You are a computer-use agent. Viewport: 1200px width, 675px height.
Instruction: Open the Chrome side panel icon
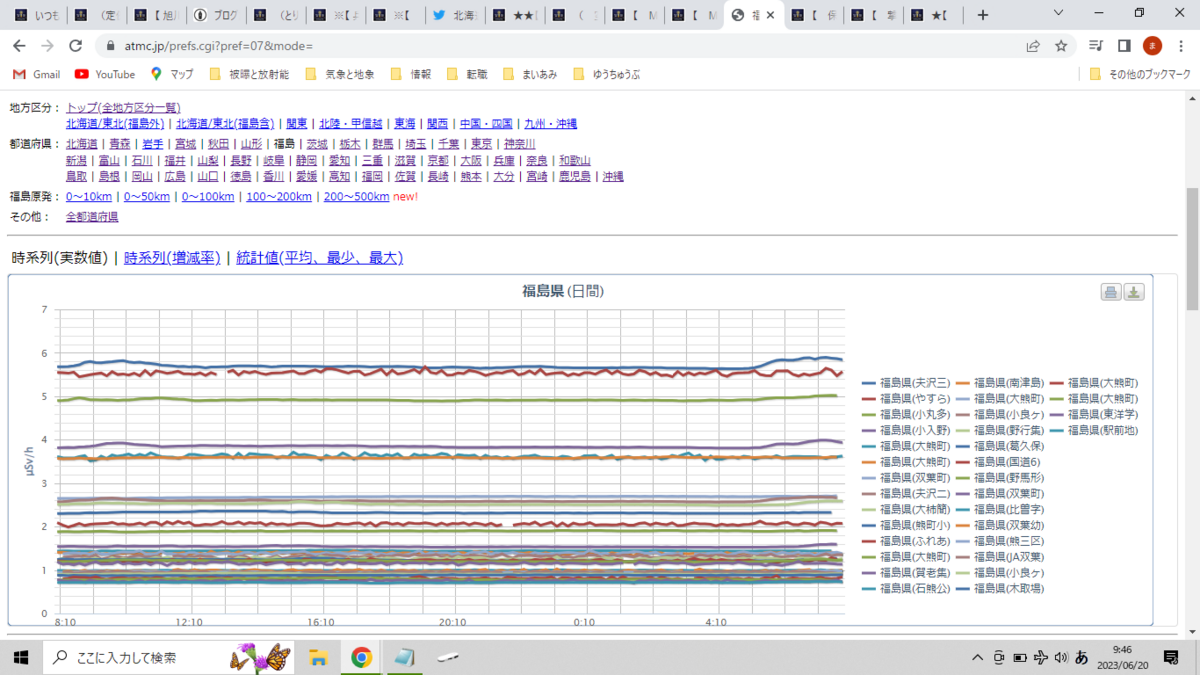coord(1124,46)
